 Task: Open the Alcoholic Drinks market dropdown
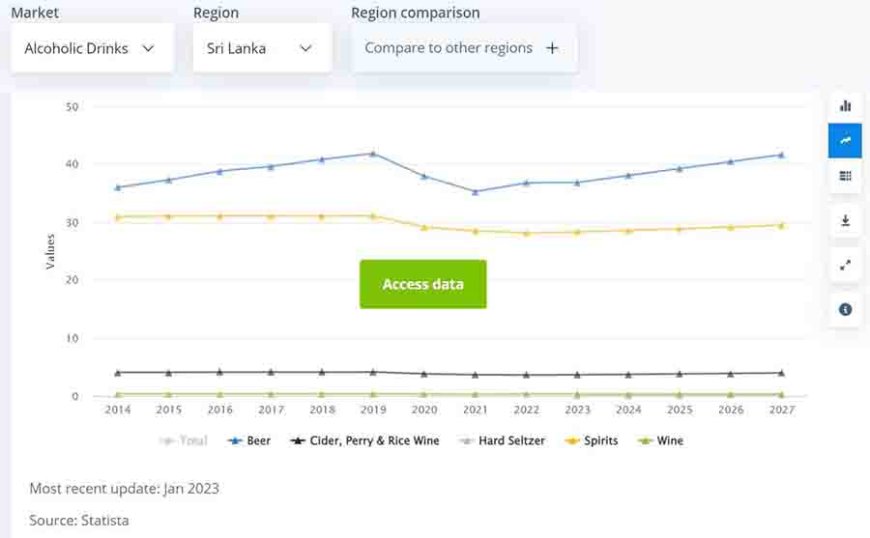[91, 48]
